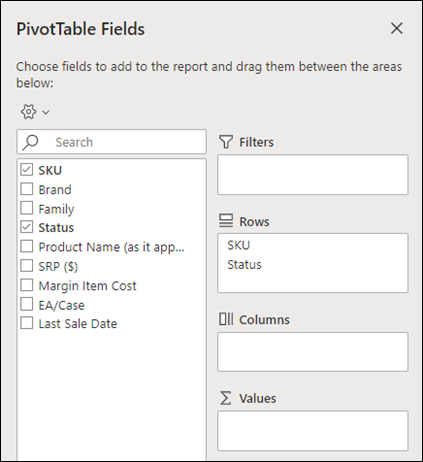Viewport: 423px width, 462px height.
Task: Check the Last Sale Date field
Action: [27, 323]
